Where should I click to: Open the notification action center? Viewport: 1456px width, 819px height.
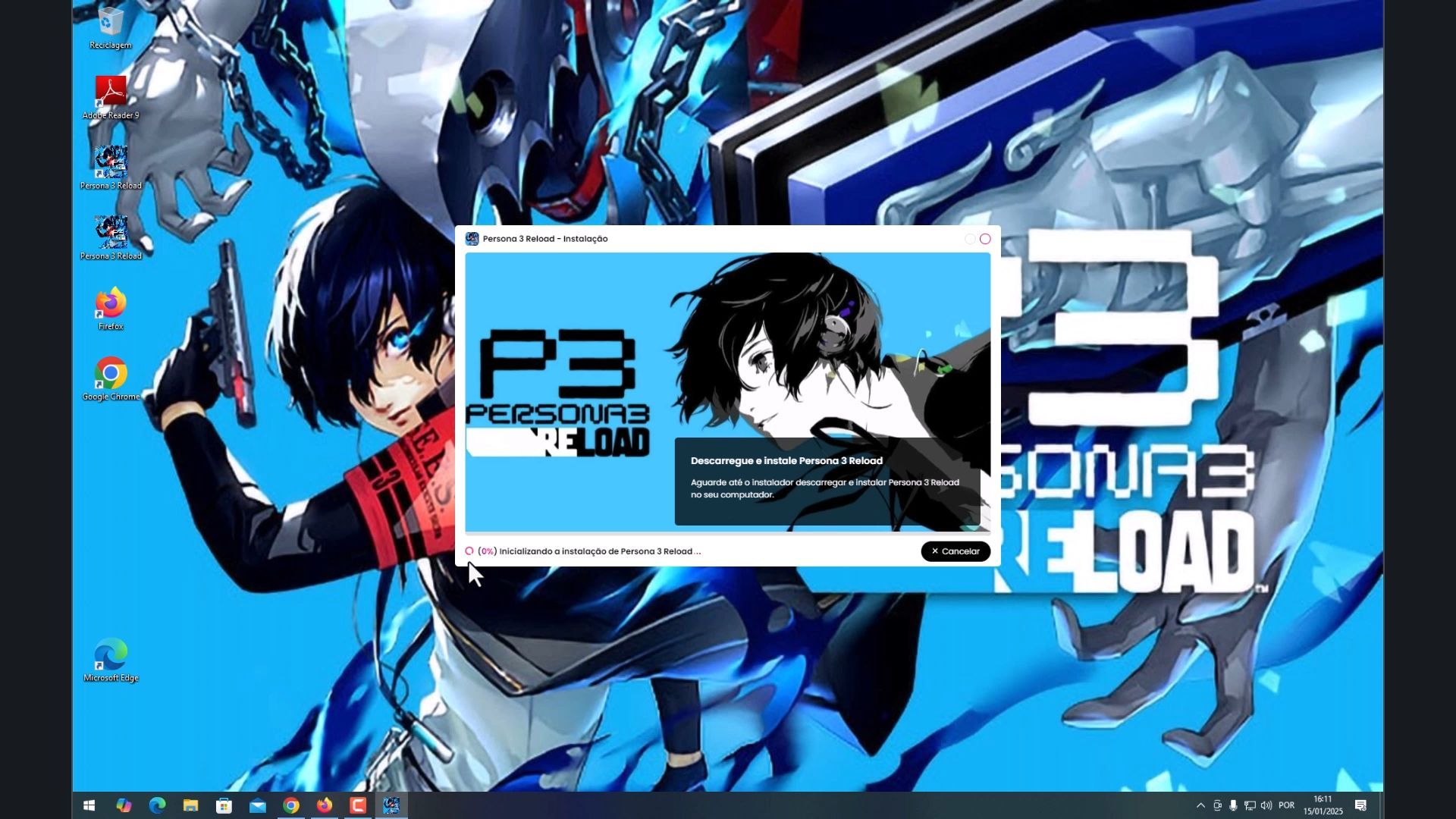1360,805
